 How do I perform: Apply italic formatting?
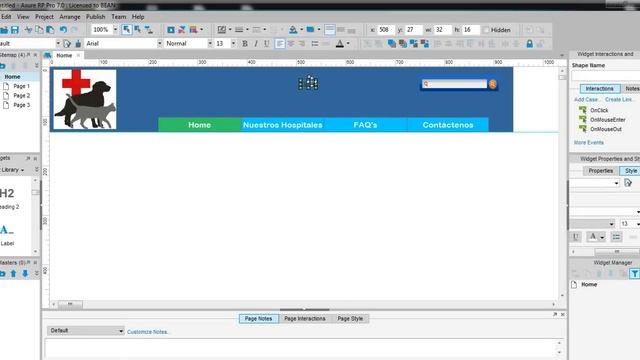pyautogui.click(x=256, y=44)
